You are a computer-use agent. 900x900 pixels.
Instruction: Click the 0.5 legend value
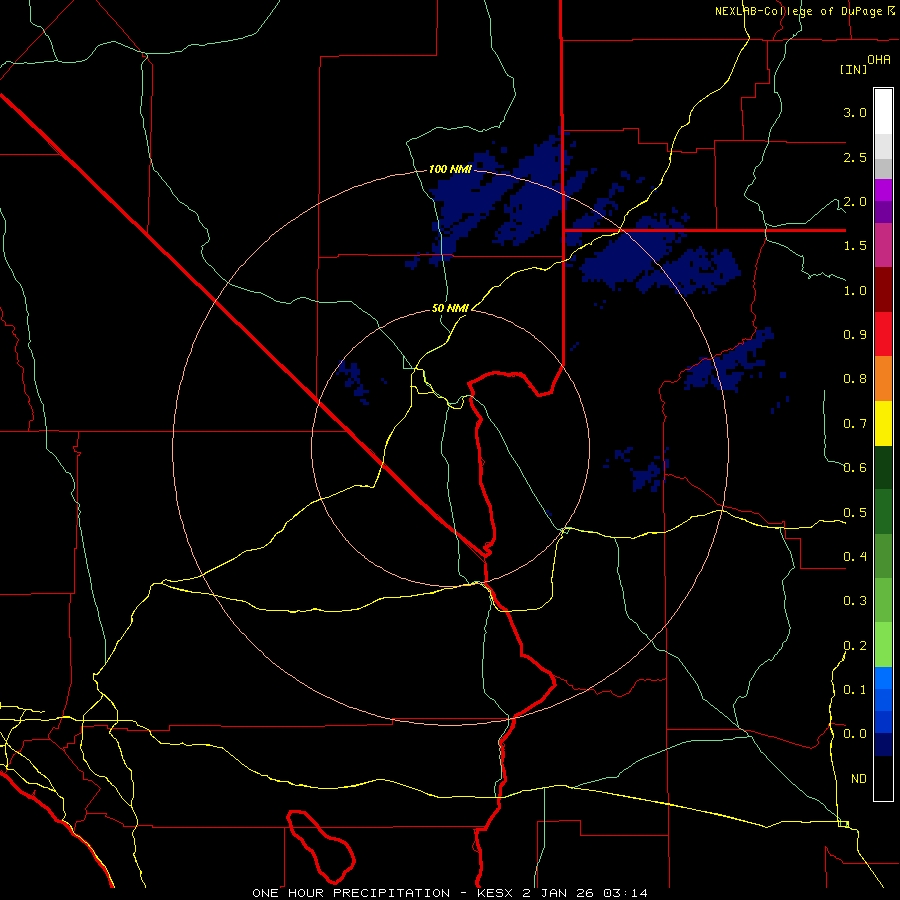[x=855, y=512]
